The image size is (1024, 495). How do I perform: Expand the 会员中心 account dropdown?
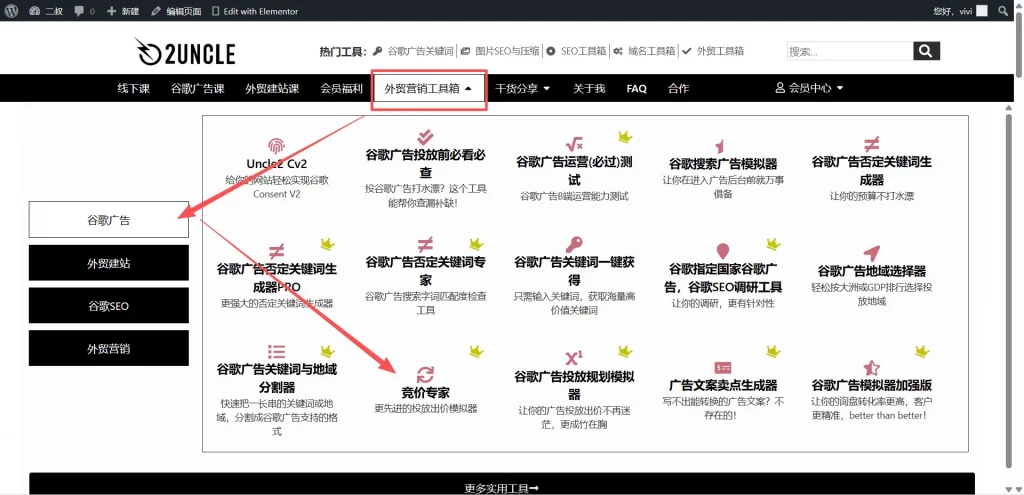[809, 89]
